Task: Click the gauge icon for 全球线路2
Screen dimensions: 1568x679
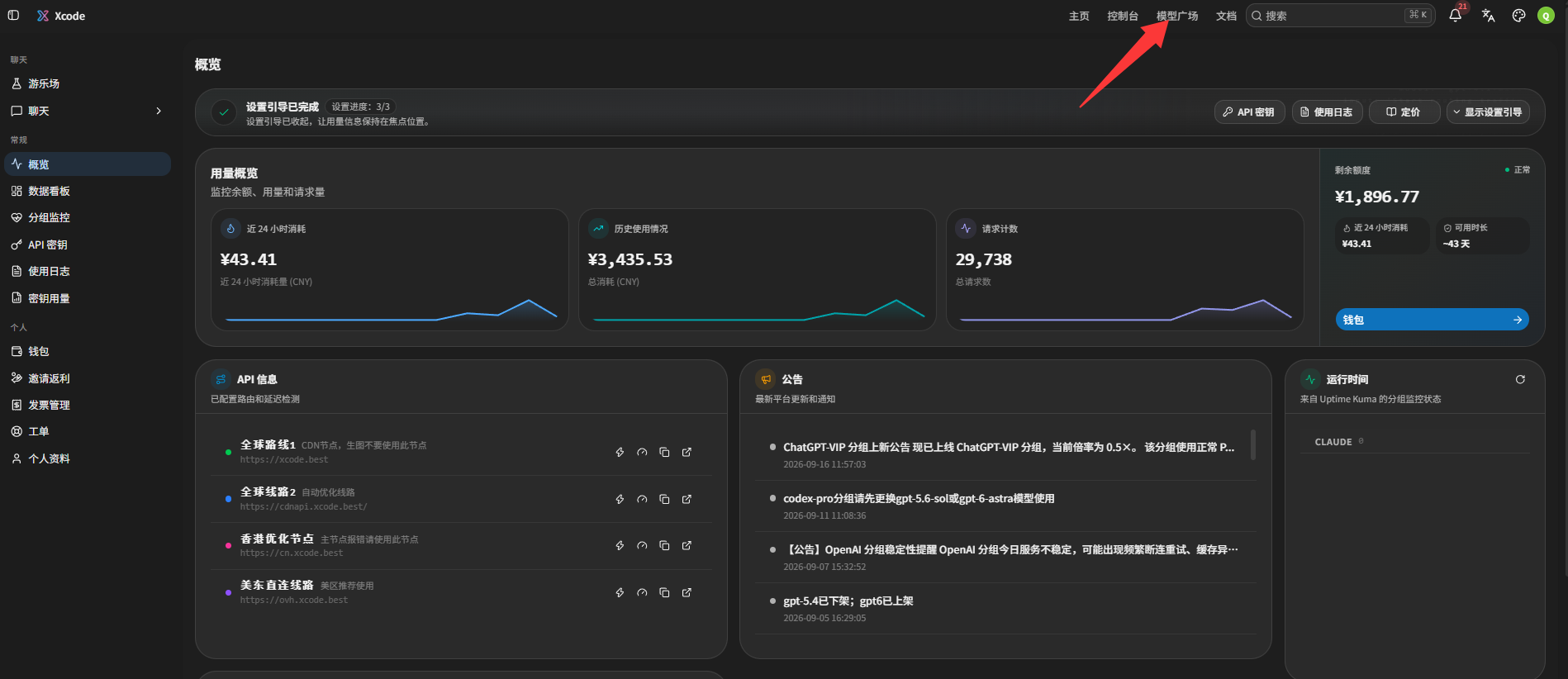Action: pos(642,499)
